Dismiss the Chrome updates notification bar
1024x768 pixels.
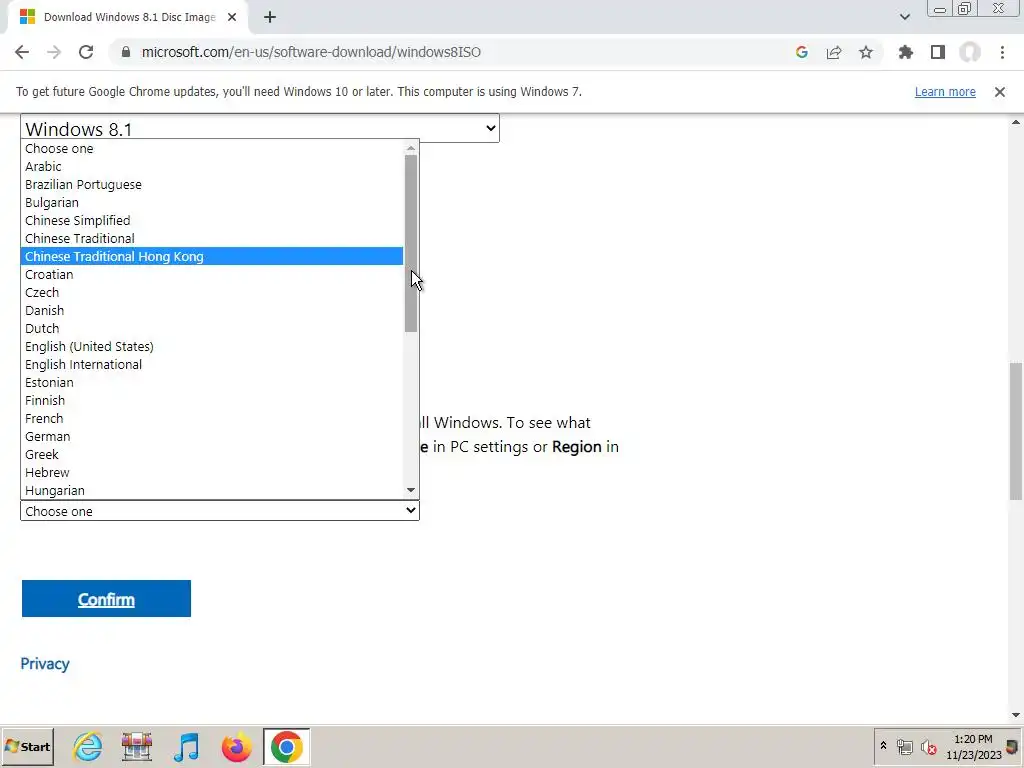1000,92
